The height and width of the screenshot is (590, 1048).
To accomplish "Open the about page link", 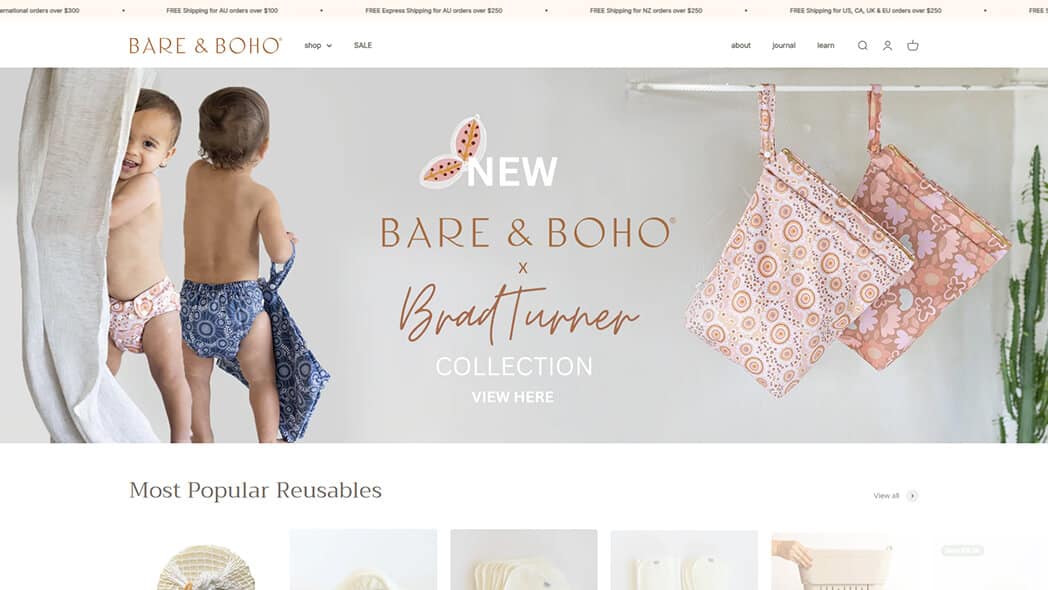I will tap(741, 45).
